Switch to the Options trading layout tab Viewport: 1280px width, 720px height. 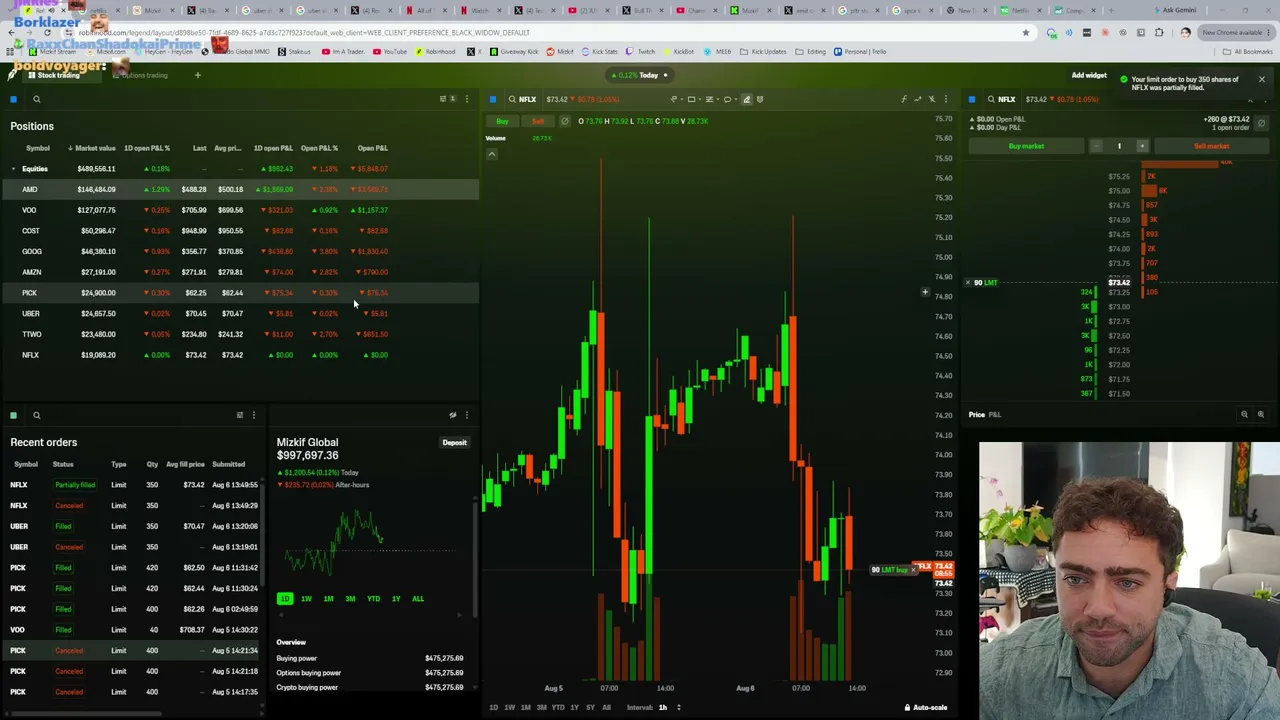[140, 75]
